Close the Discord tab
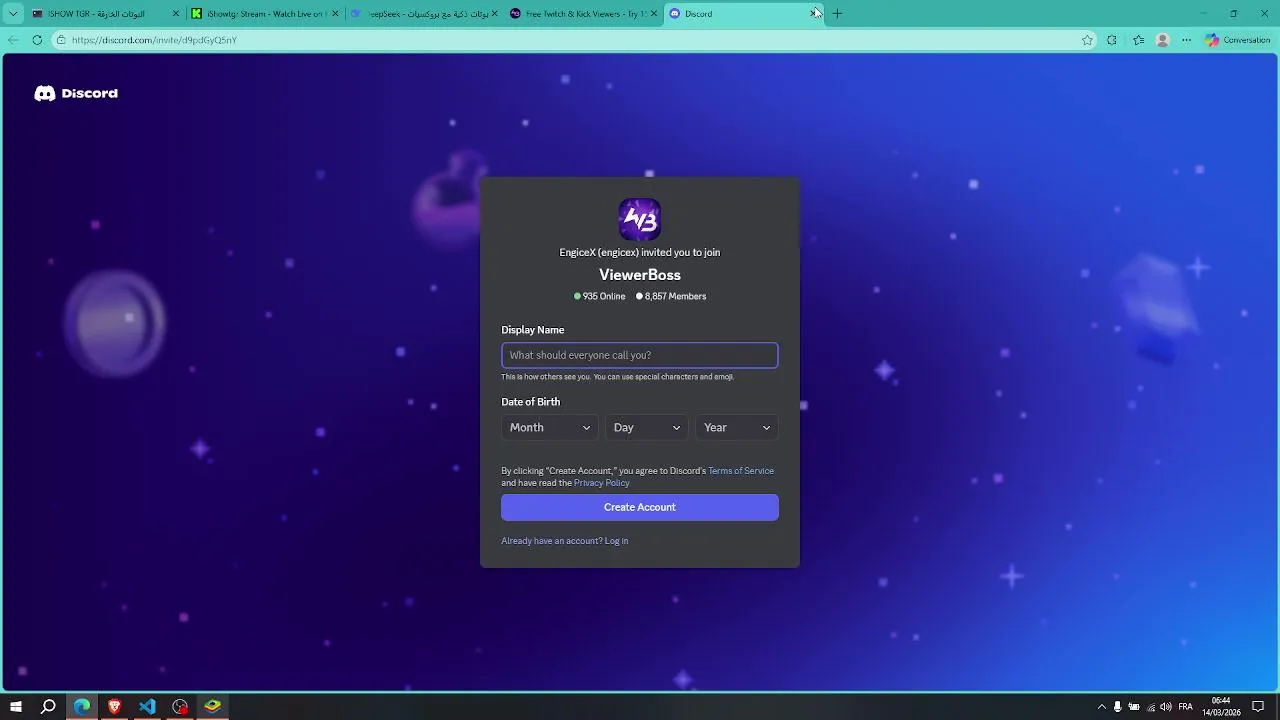Screen dimensions: 1280x720 point(813,14)
